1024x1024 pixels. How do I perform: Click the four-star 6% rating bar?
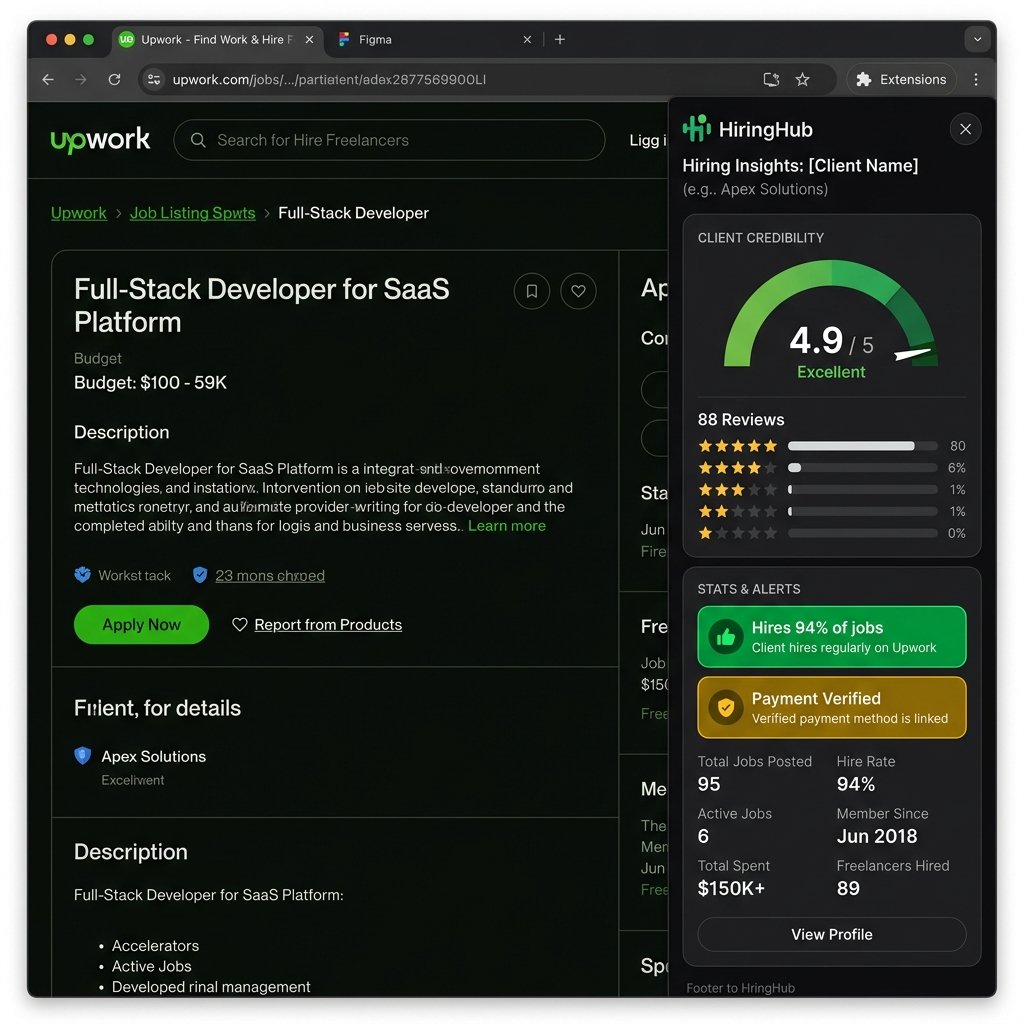click(x=862, y=468)
